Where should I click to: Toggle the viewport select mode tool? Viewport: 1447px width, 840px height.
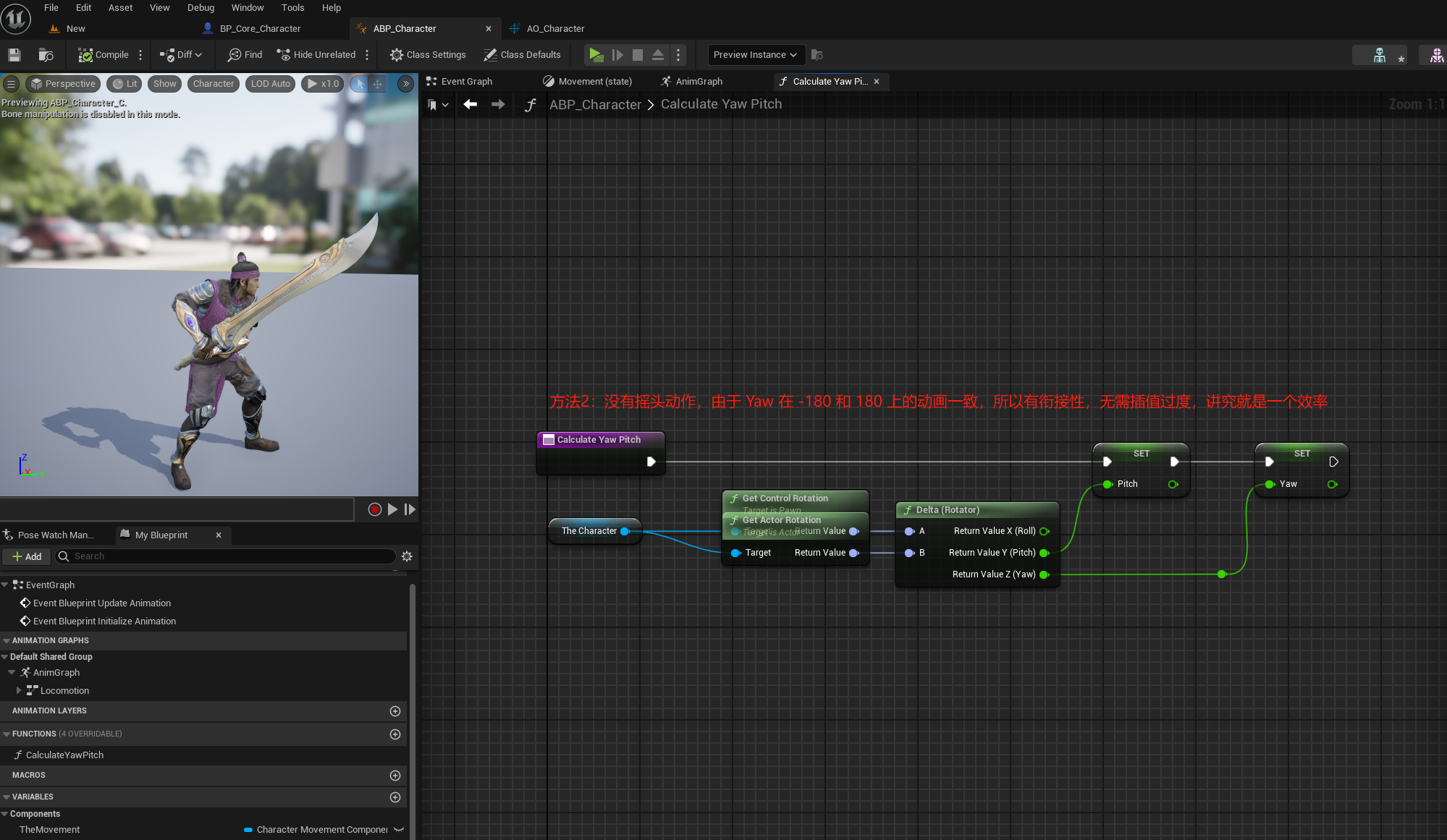[x=360, y=84]
